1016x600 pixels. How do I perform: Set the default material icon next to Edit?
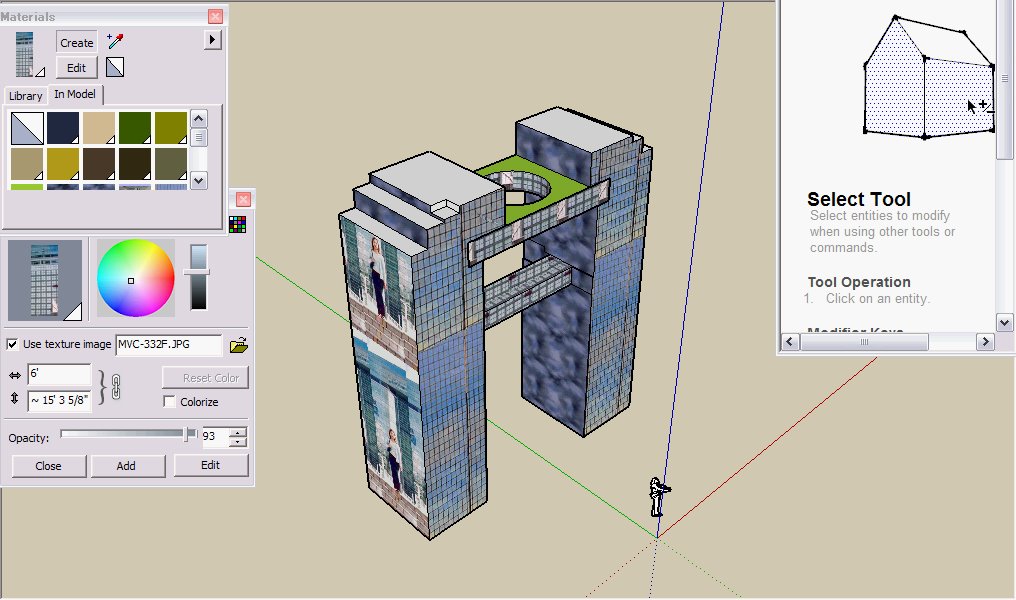coord(115,67)
